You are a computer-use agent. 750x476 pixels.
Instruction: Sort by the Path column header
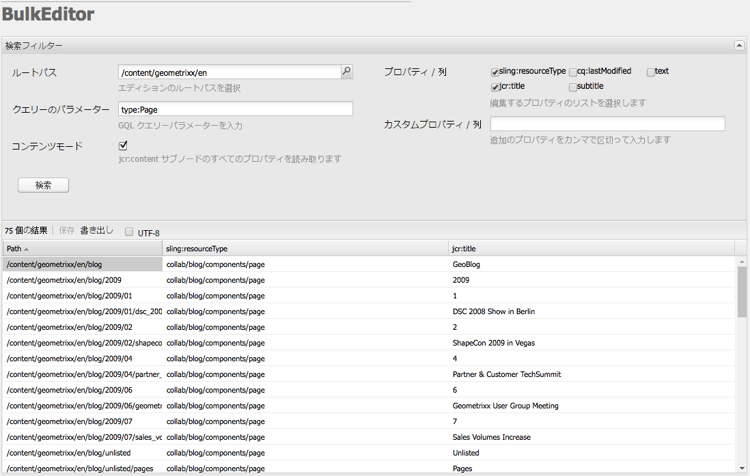[x=83, y=248]
